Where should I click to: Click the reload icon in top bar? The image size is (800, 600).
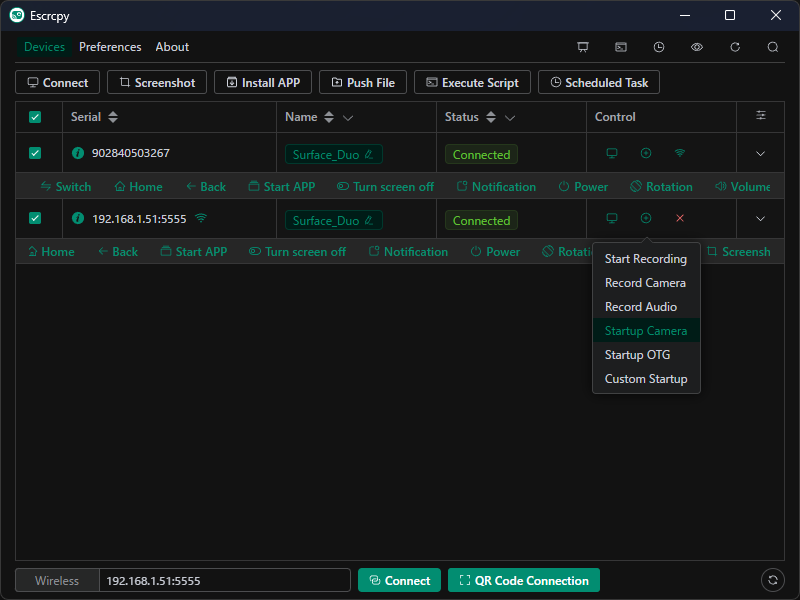pyautogui.click(x=735, y=47)
